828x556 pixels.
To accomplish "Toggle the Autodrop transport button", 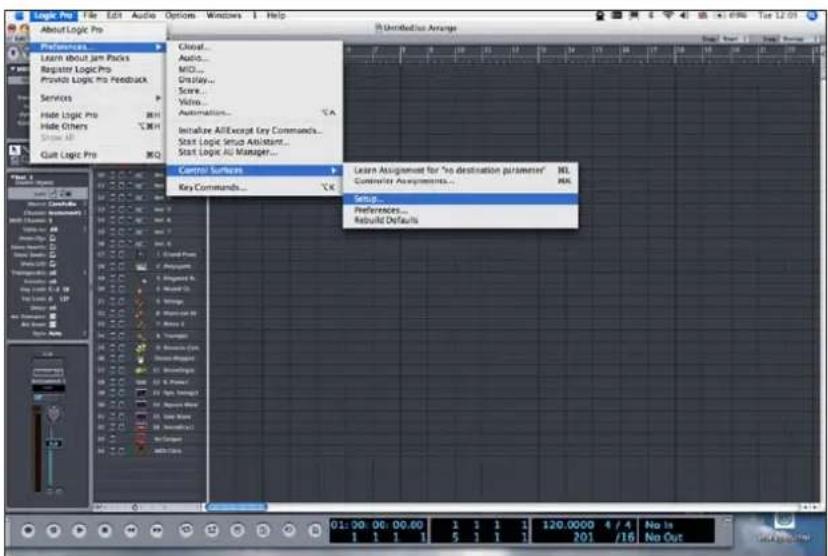I will (212, 530).
